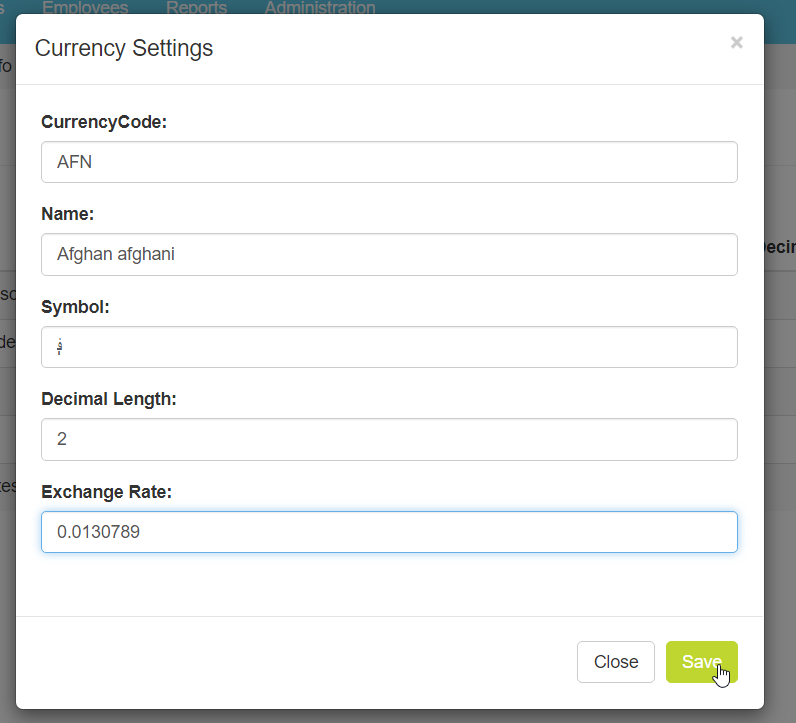Select the Decimal Length input field
The width and height of the screenshot is (796, 723).
389,439
